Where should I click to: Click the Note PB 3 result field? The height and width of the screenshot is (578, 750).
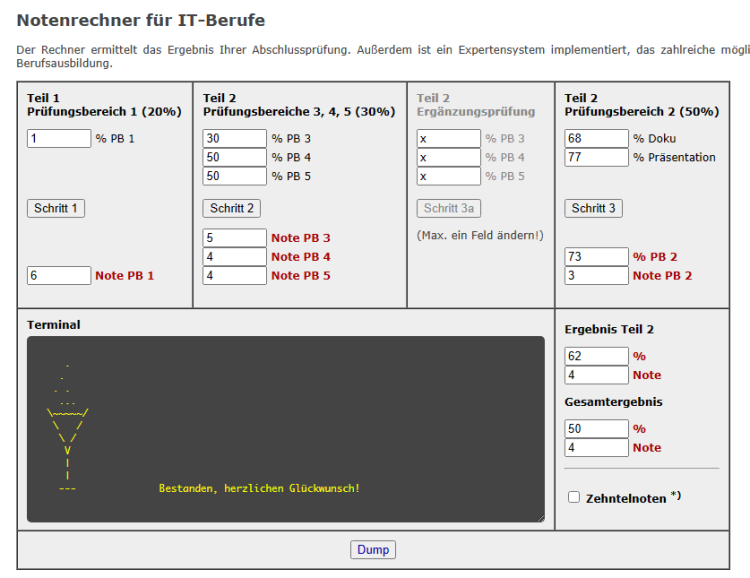(235, 238)
